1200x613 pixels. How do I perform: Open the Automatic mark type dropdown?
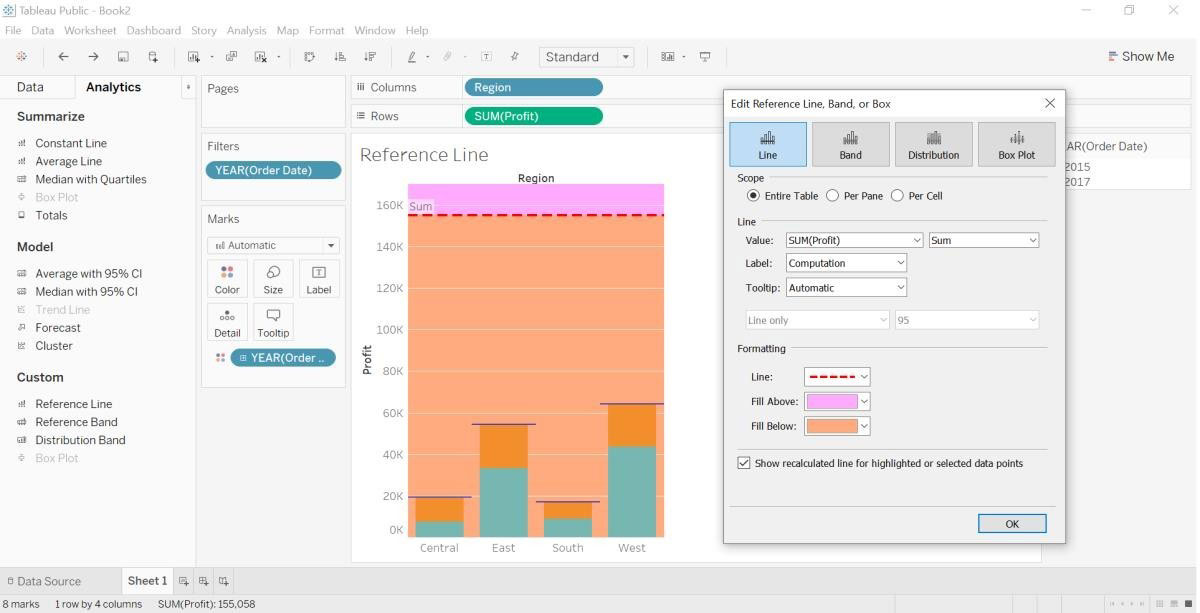[273, 245]
